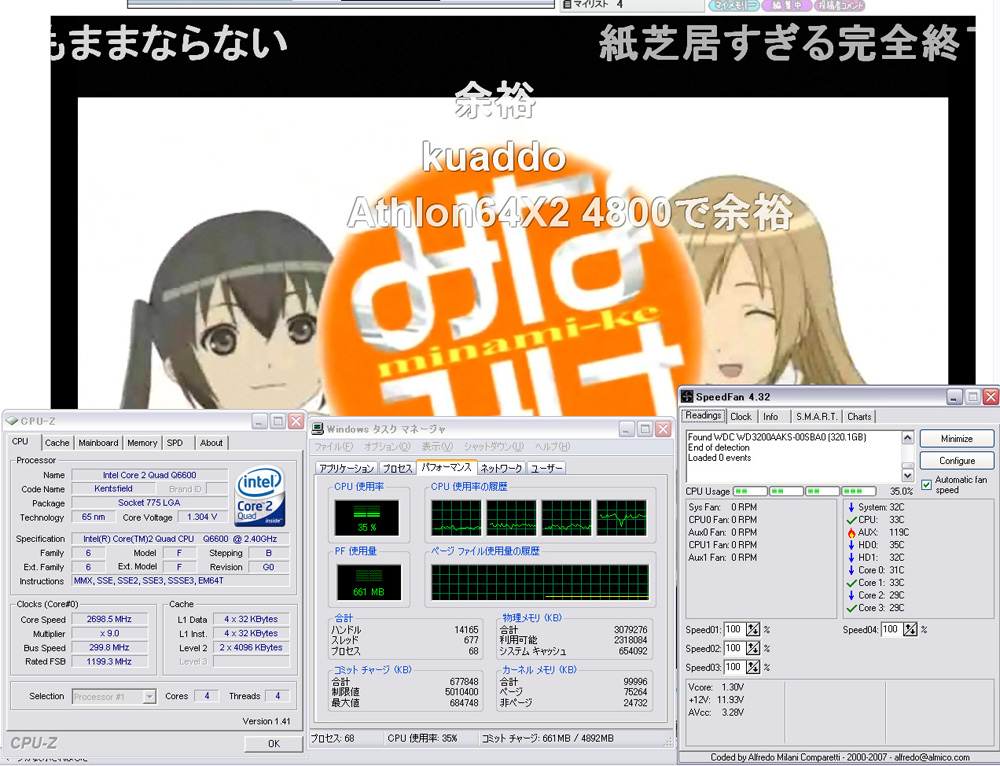Screen dimensions: 1000x766
Task: Click the SpeedFan title bar icon
Action: [687, 396]
